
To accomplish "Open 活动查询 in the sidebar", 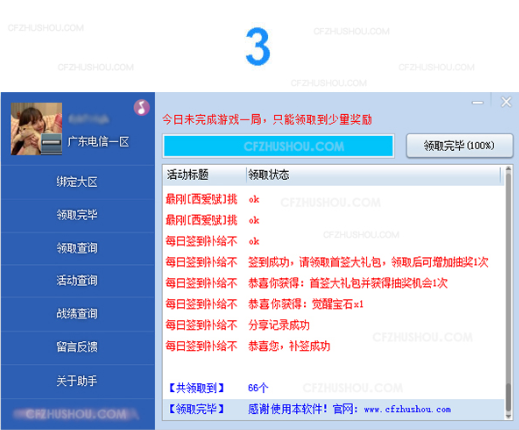I will [77, 281].
